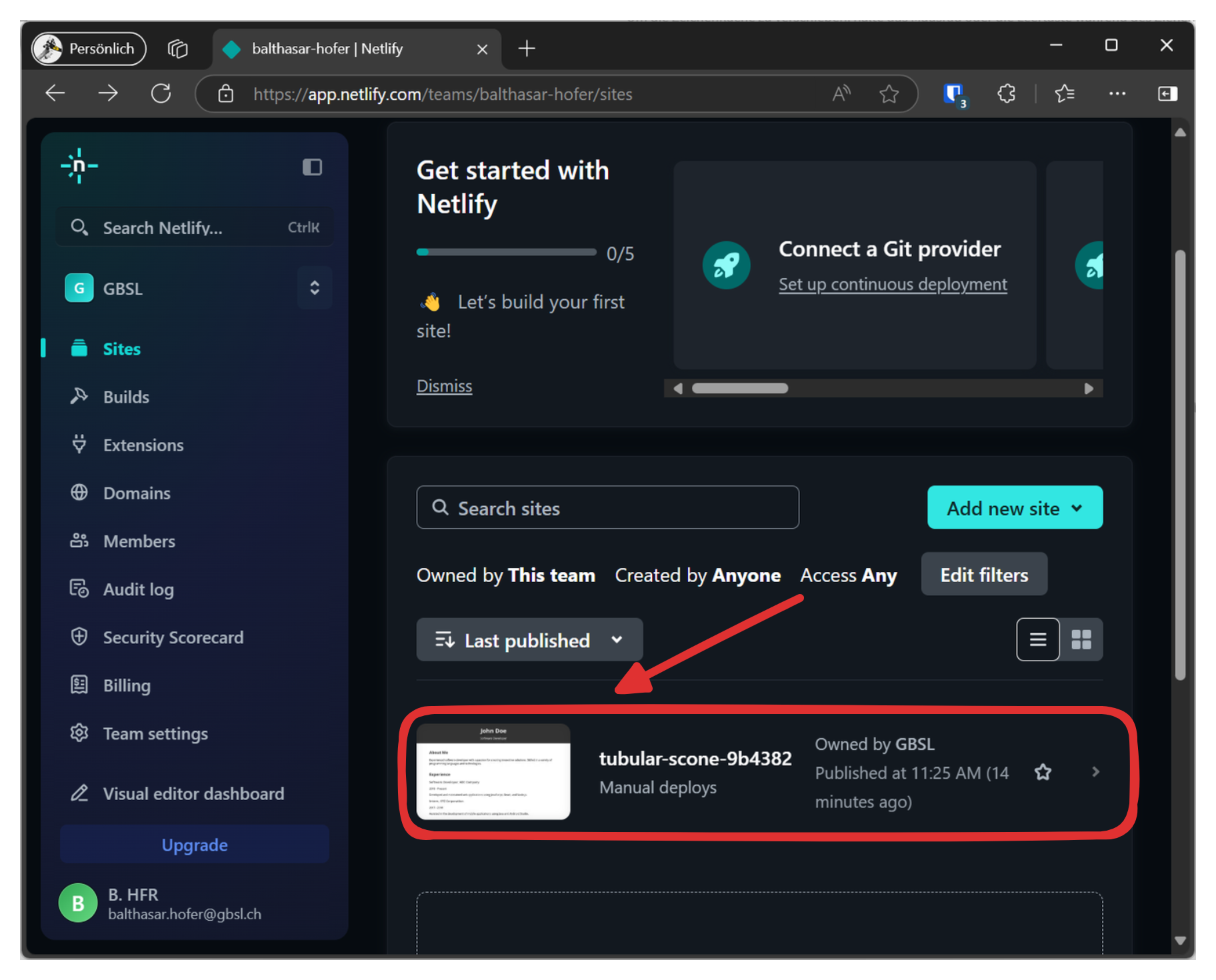Click page scrollbar down arrow

coord(1180,941)
